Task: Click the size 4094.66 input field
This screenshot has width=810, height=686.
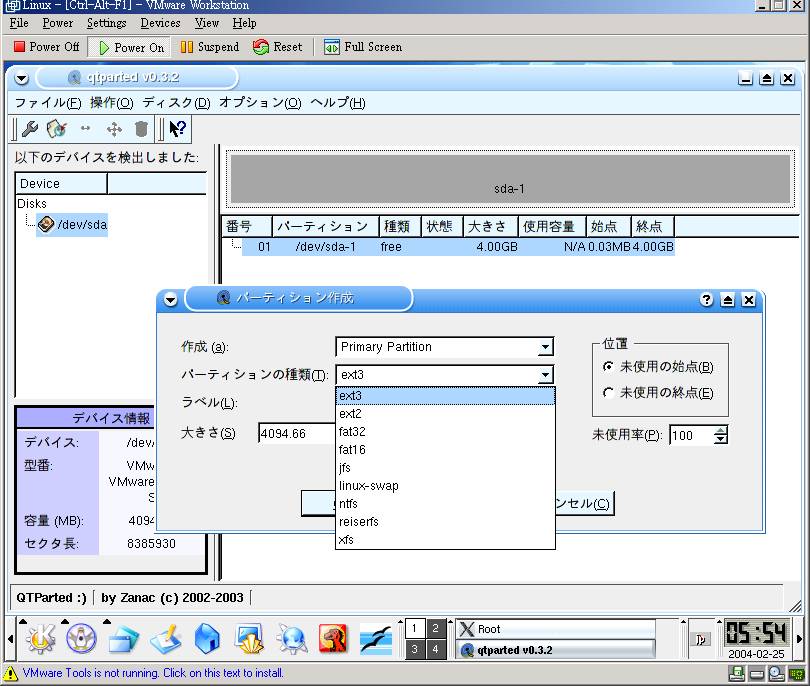Action: pyautogui.click(x=297, y=433)
